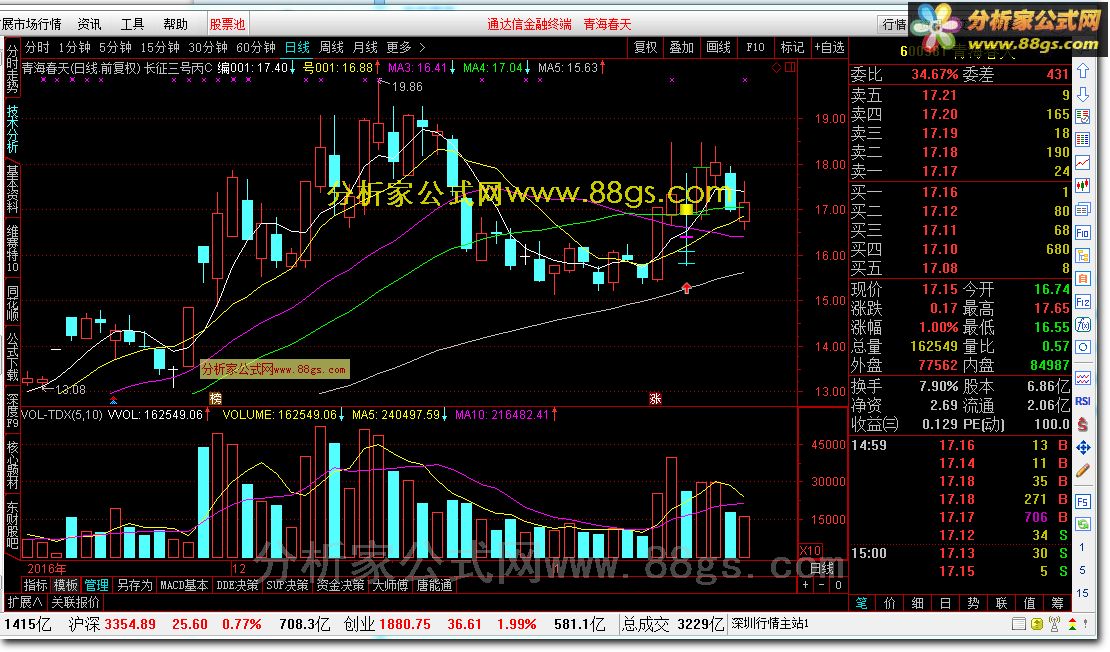The height and width of the screenshot is (652, 1110).
Task: Select the 5 period button in right toolbar
Action: pos(1082,570)
